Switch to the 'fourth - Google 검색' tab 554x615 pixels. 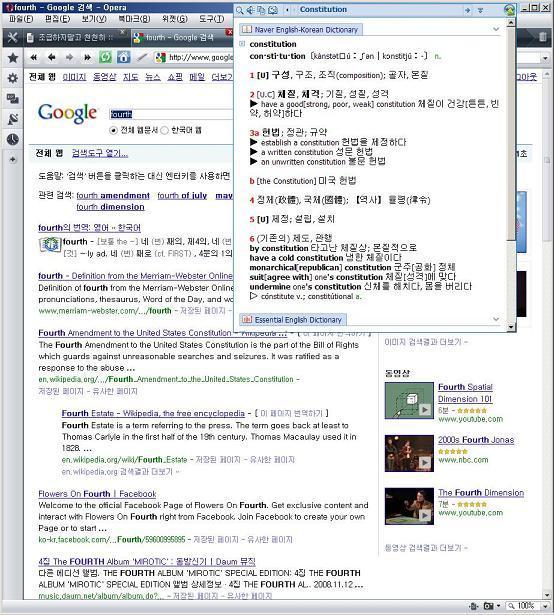180,37
